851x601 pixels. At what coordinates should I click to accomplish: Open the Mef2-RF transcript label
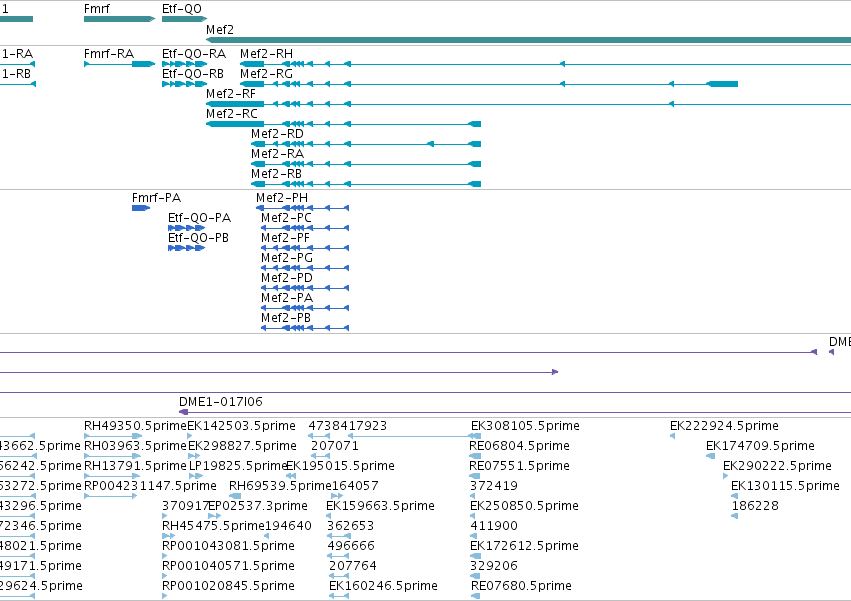[x=231, y=94]
